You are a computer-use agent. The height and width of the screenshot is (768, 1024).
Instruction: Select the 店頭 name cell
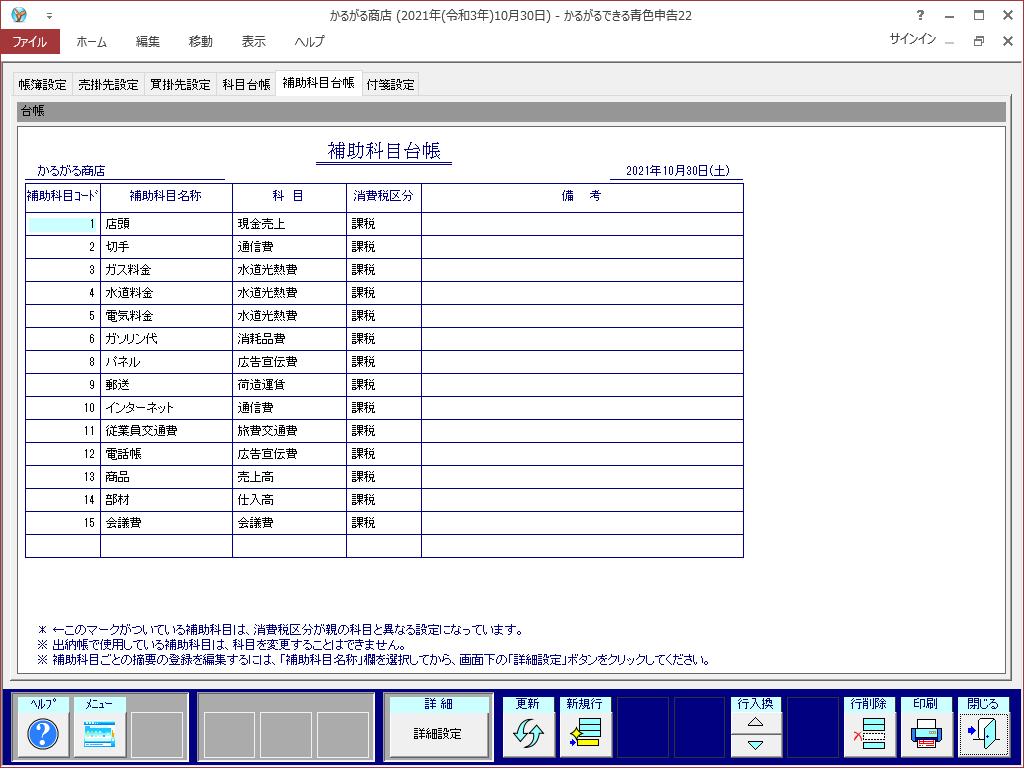point(167,224)
